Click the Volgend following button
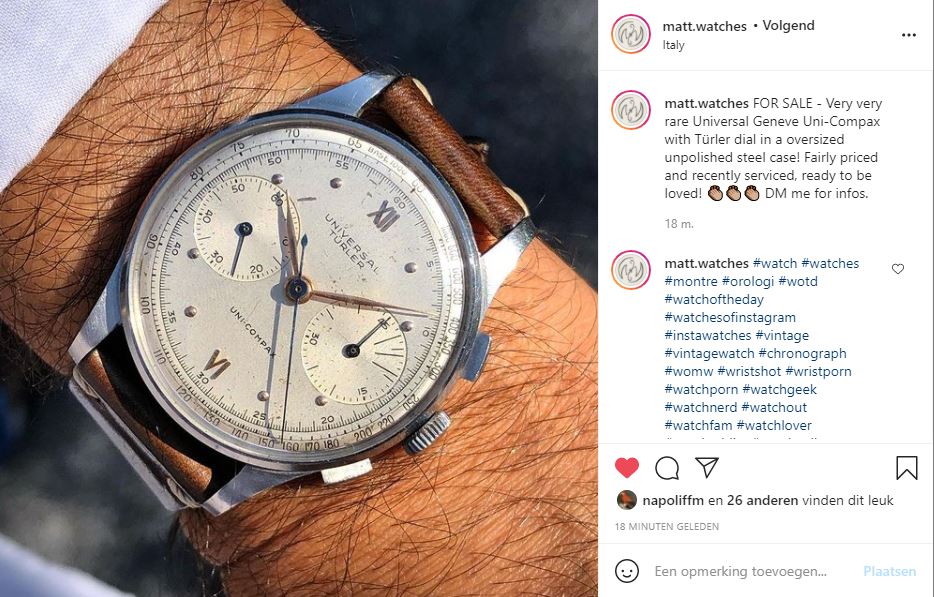The image size is (934, 597). pos(788,26)
